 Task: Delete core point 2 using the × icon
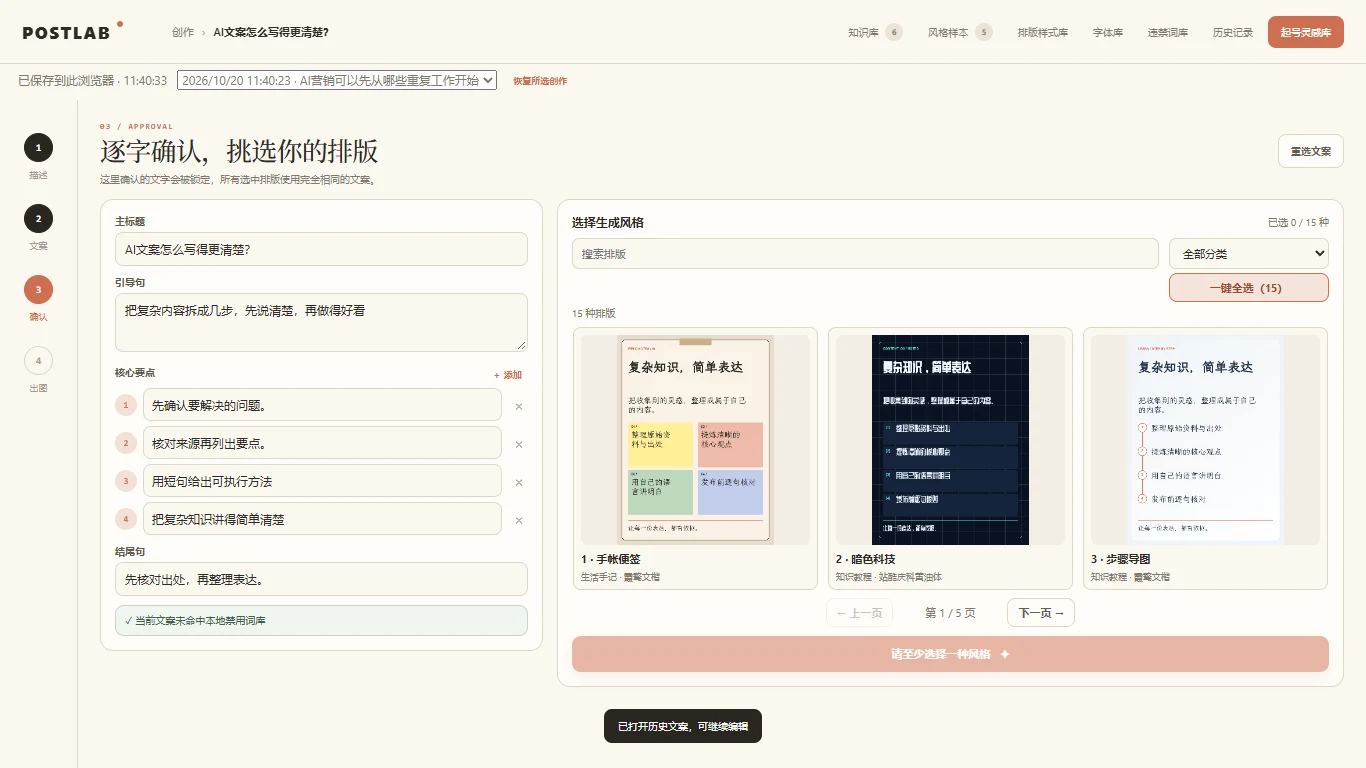519,444
